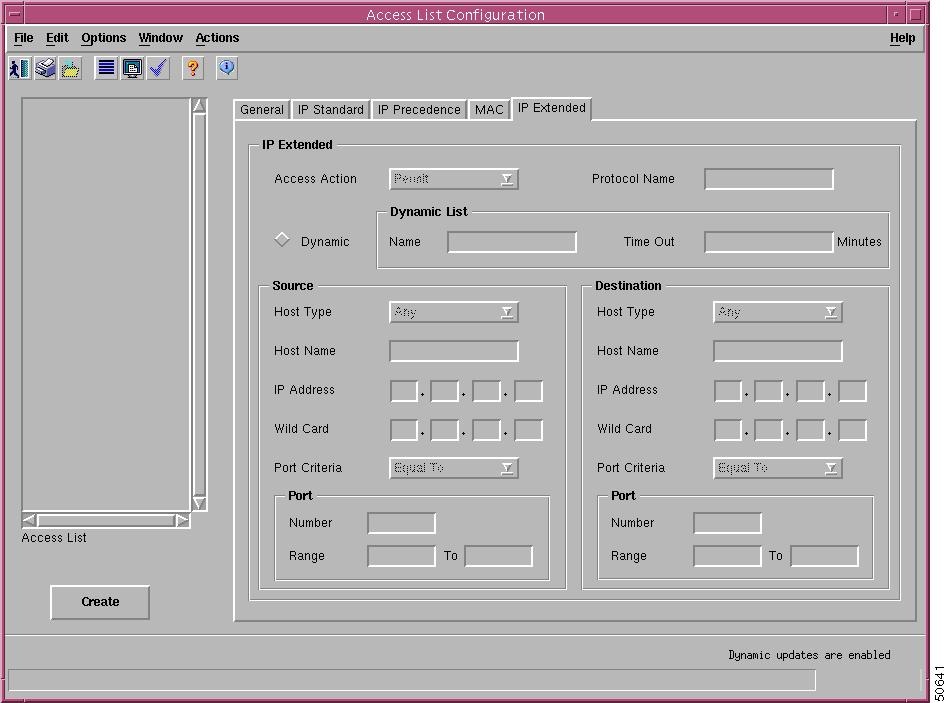Open the window menu button in title bar

coord(16,14)
